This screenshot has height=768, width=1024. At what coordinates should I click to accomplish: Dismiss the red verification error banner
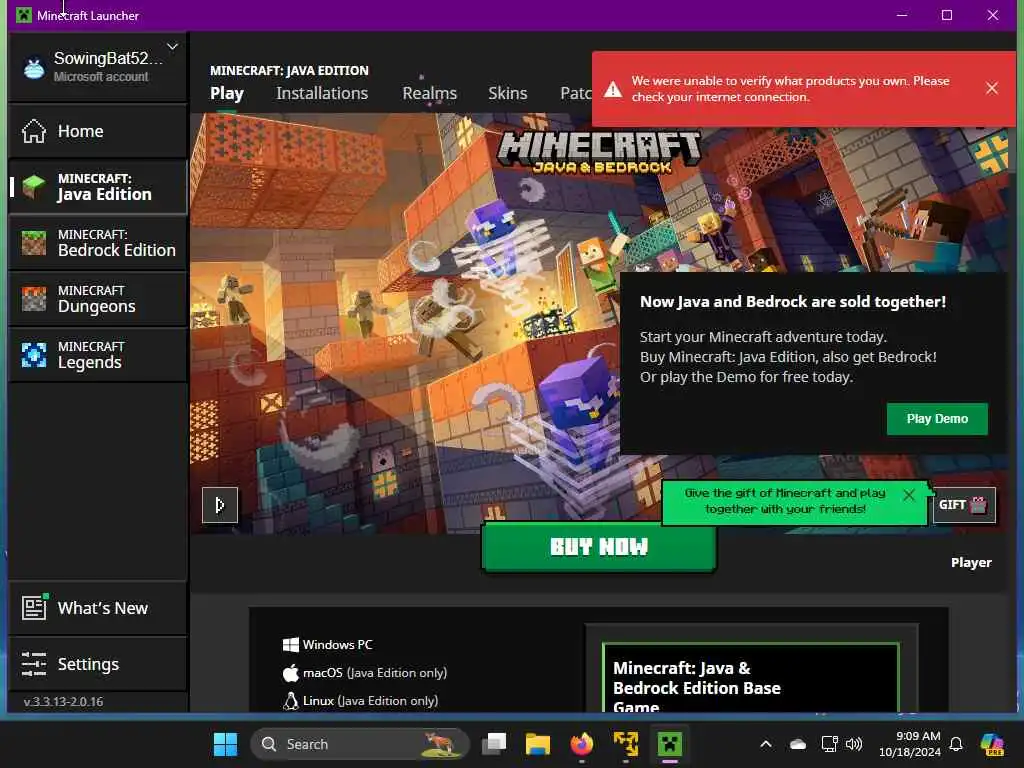click(x=991, y=88)
